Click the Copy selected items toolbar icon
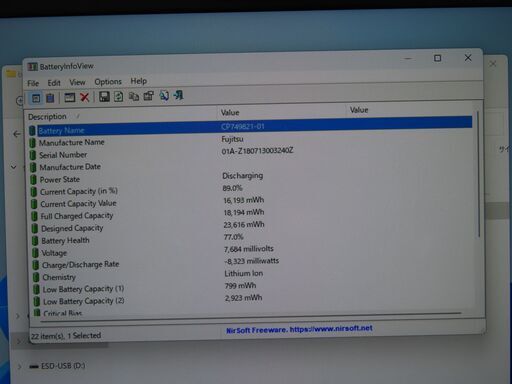The height and width of the screenshot is (384, 512). point(134,96)
